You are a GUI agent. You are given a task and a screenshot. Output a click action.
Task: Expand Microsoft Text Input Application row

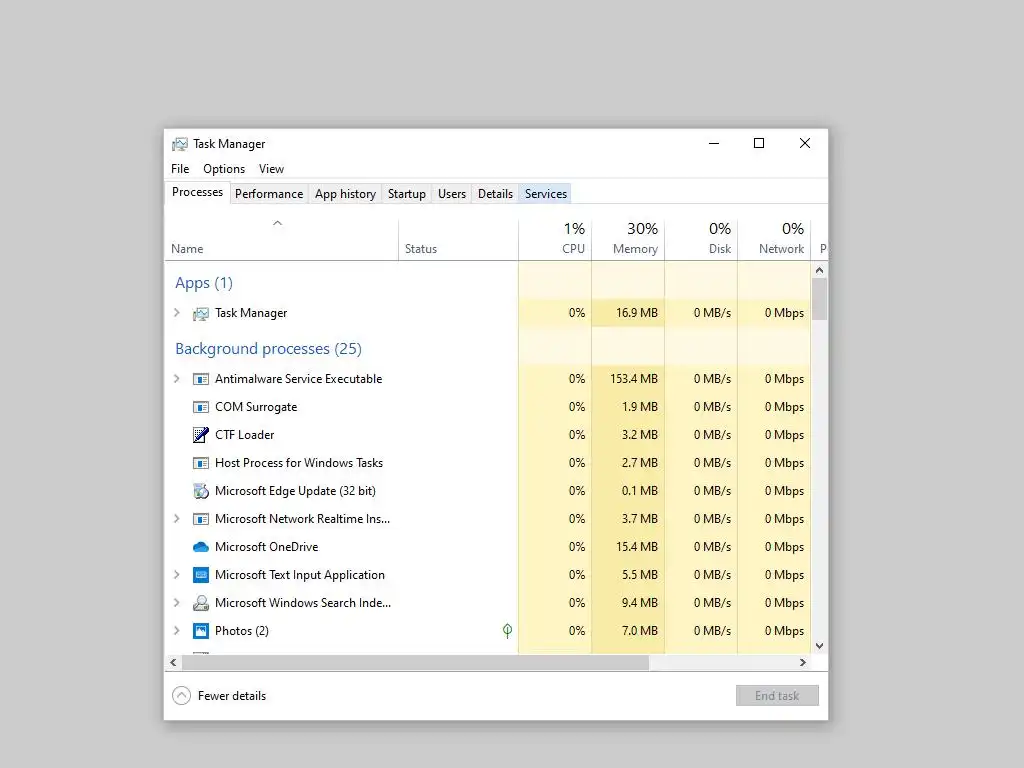(176, 575)
